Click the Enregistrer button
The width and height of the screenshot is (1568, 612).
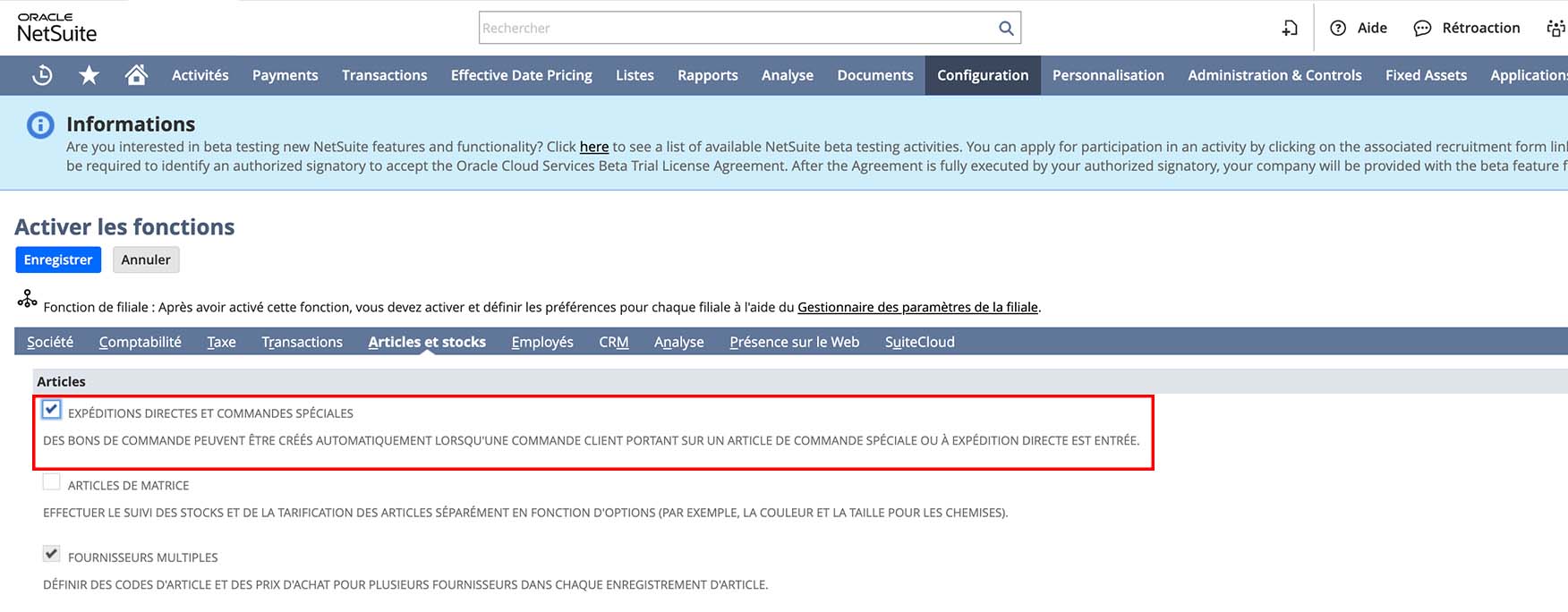(x=58, y=259)
